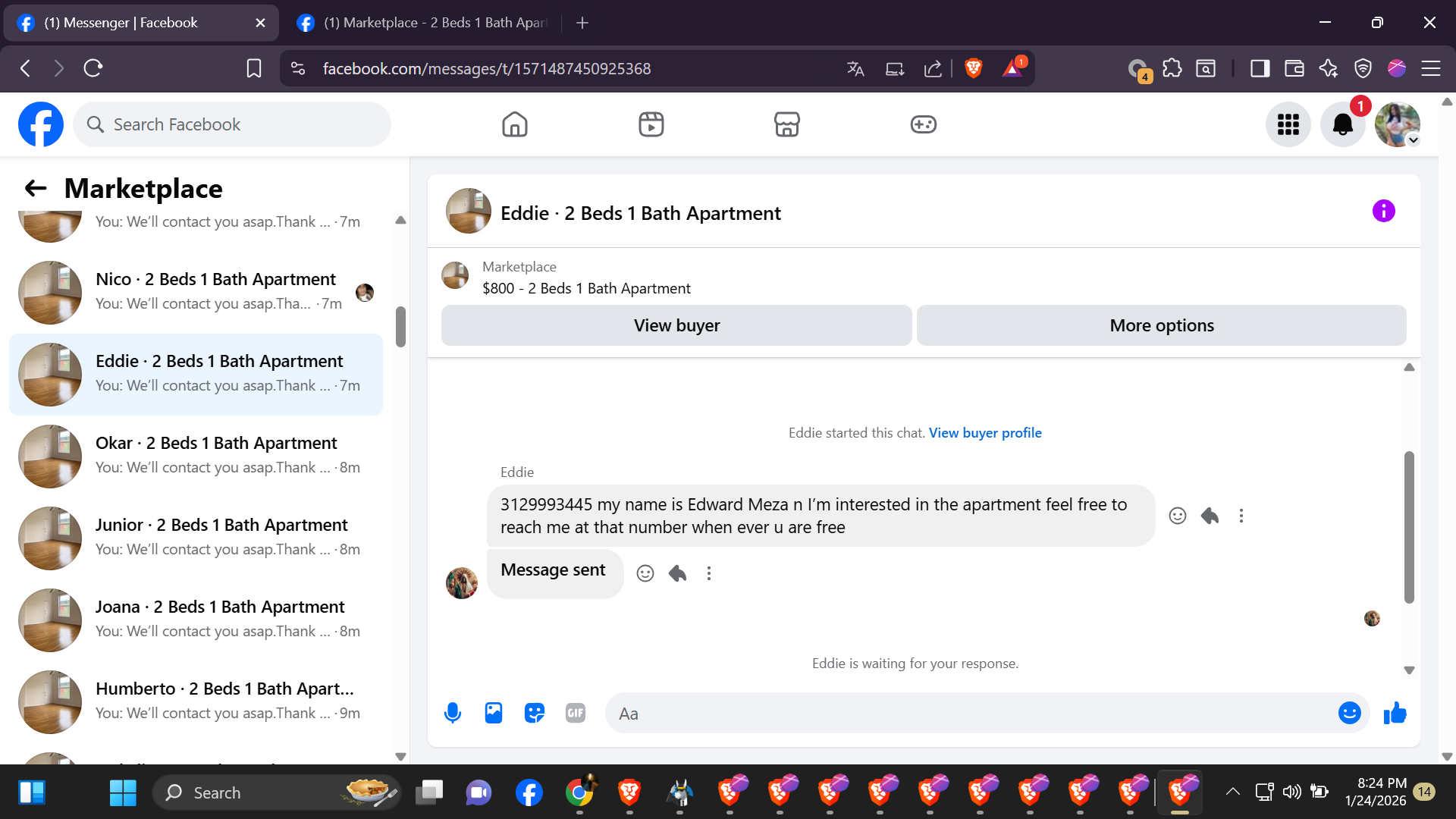Open the GIF picker icon
Screen dimensions: 1456x819
click(576, 713)
